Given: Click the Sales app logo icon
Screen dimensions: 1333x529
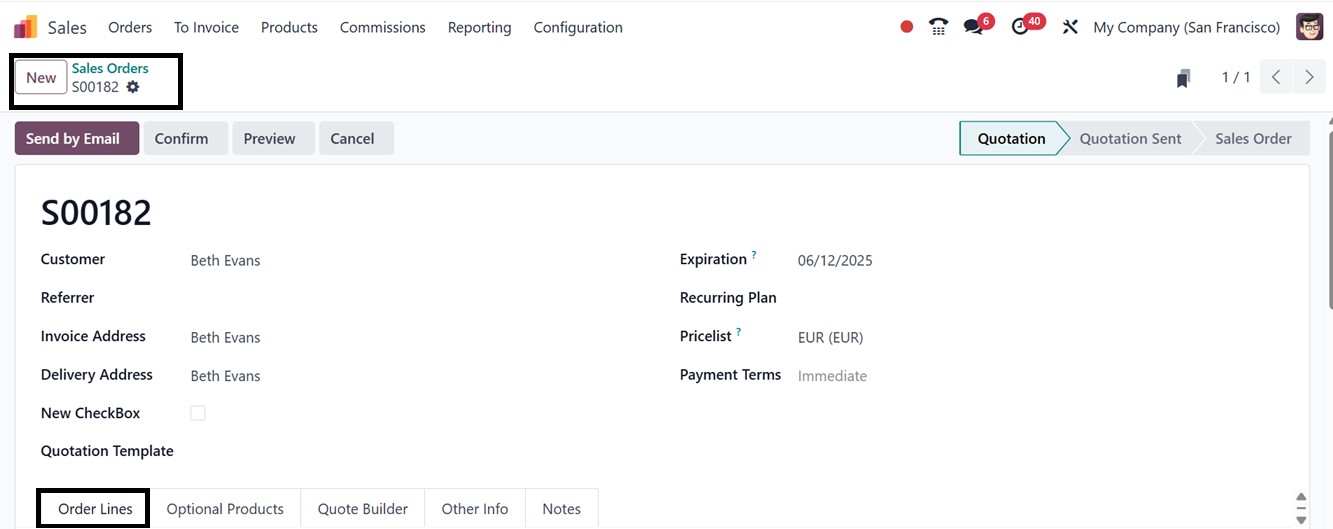Looking at the screenshot, I should pyautogui.click(x=26, y=27).
